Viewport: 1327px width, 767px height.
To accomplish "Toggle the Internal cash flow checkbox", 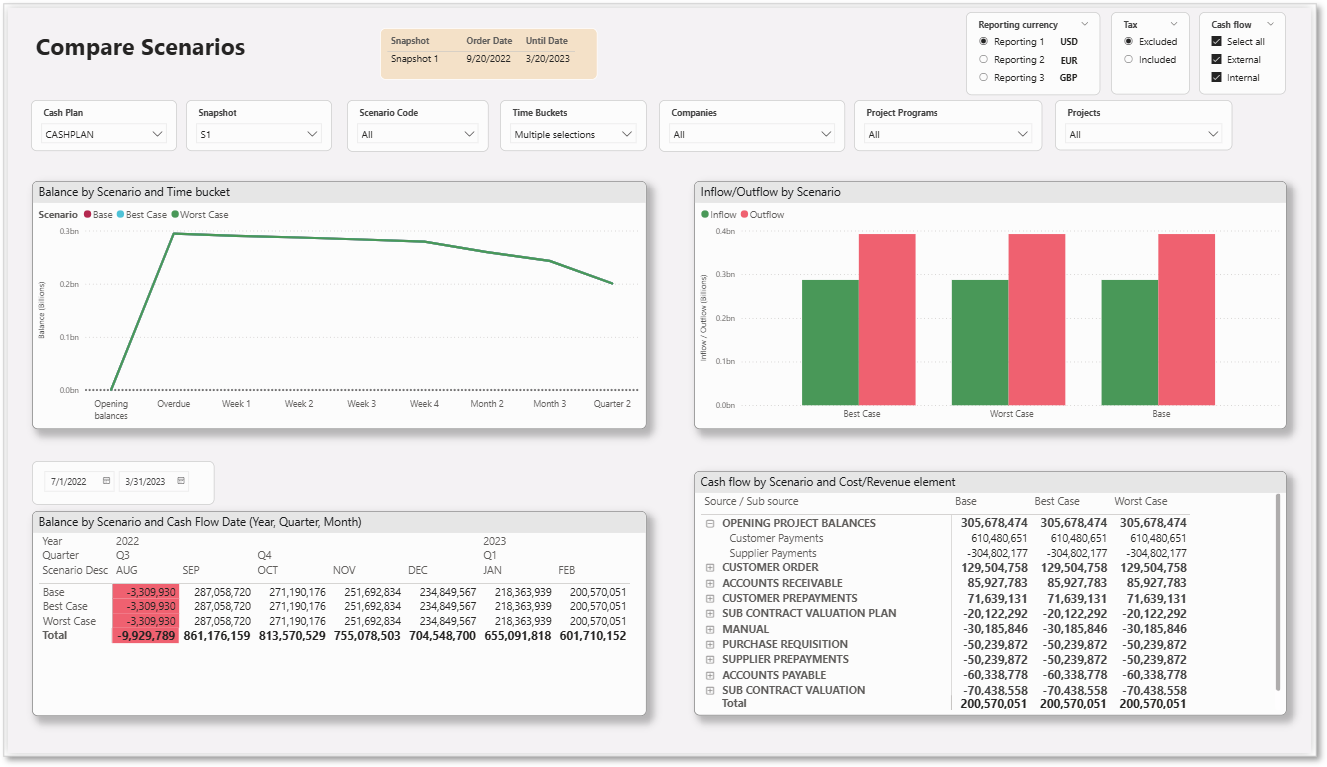I will click(1217, 77).
